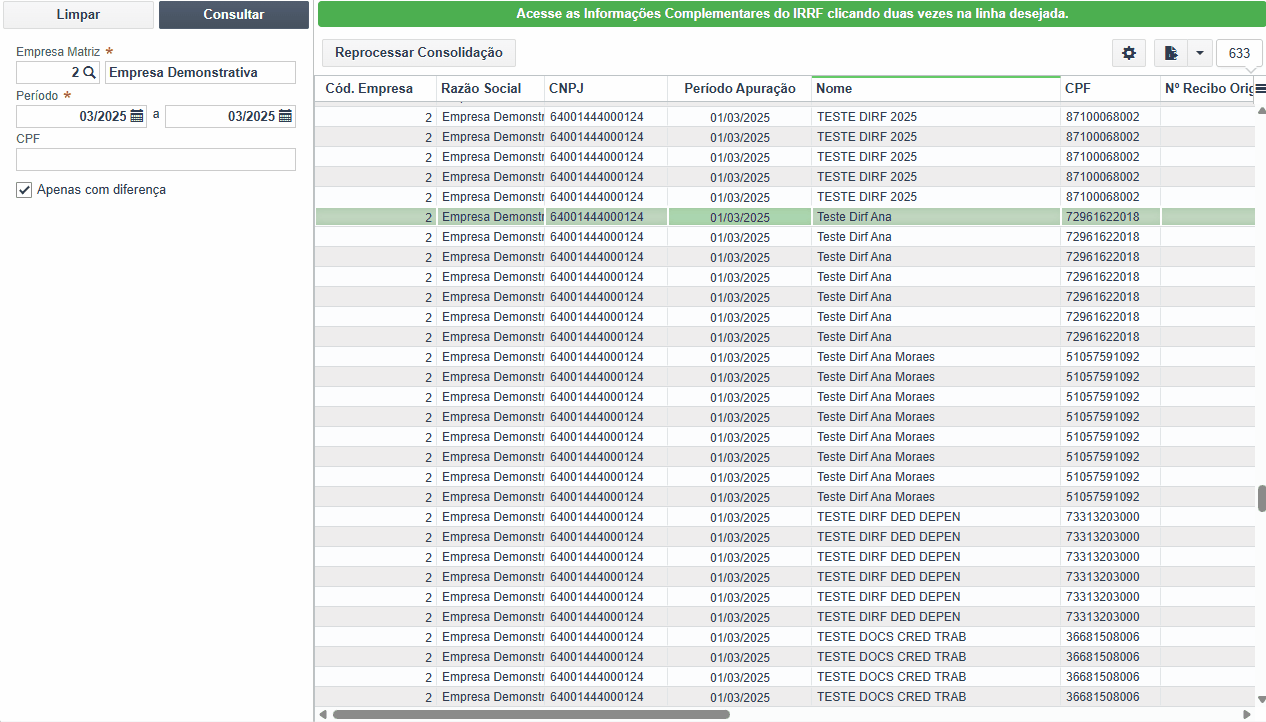
Task: Open the export options dropdown arrow
Action: (x=1199, y=53)
